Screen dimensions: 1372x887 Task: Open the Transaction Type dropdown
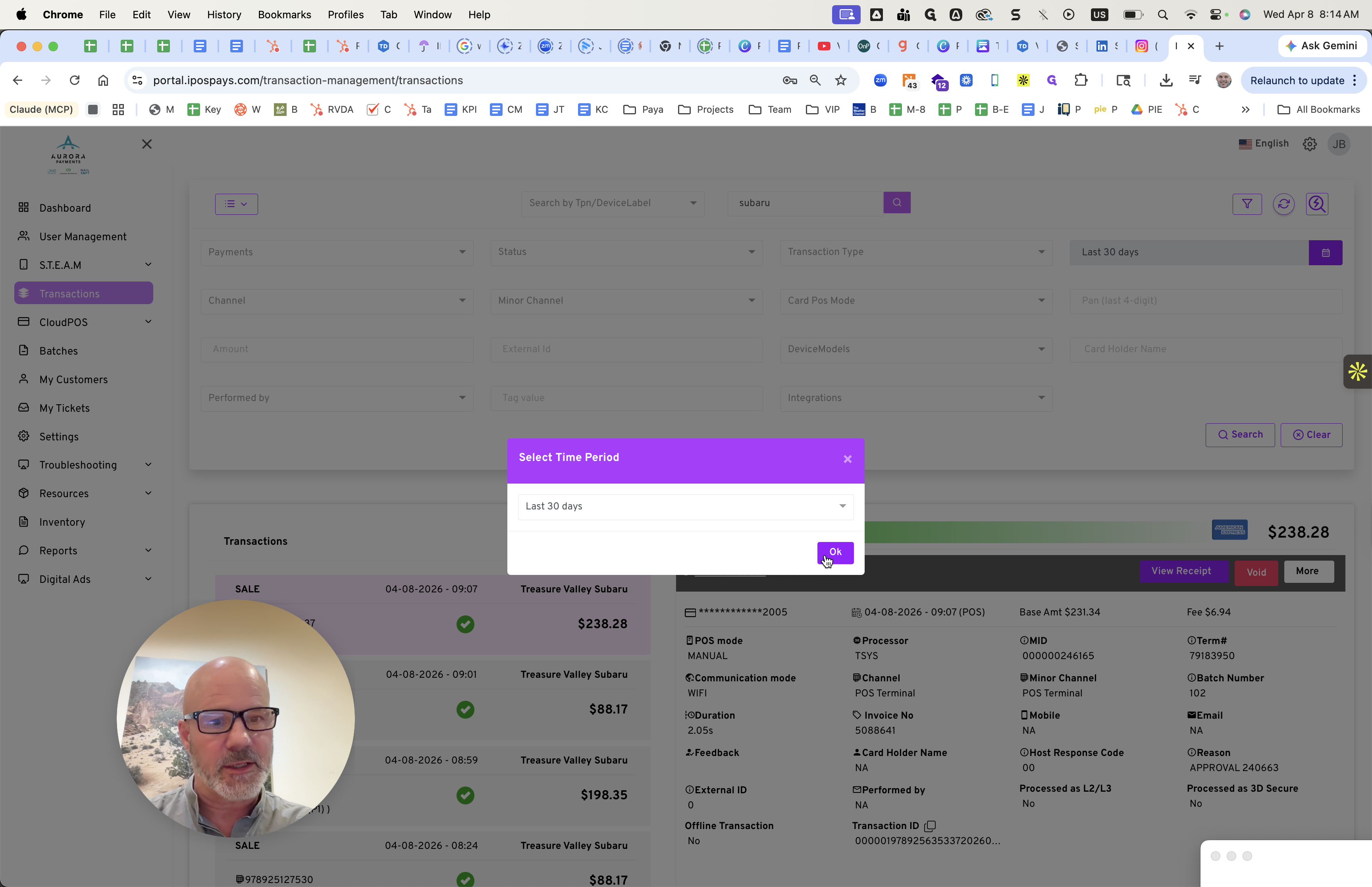coord(915,252)
